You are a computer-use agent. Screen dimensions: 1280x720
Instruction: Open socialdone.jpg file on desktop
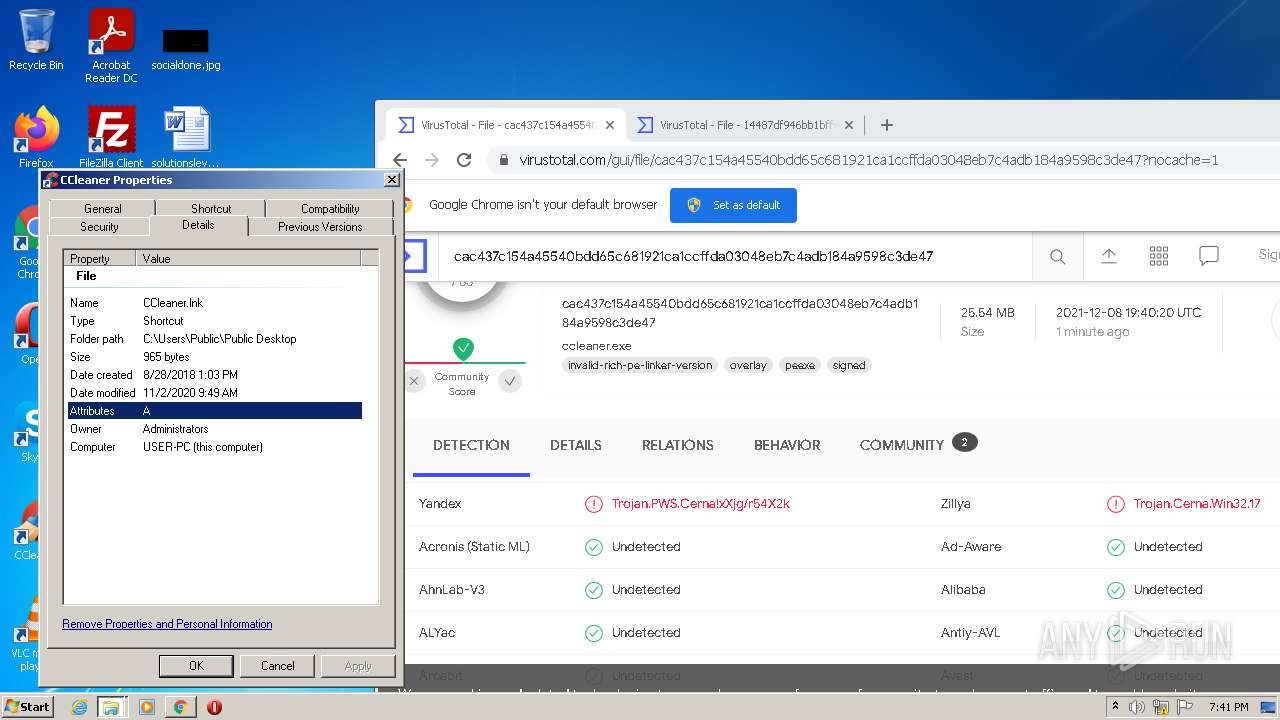click(x=186, y=49)
